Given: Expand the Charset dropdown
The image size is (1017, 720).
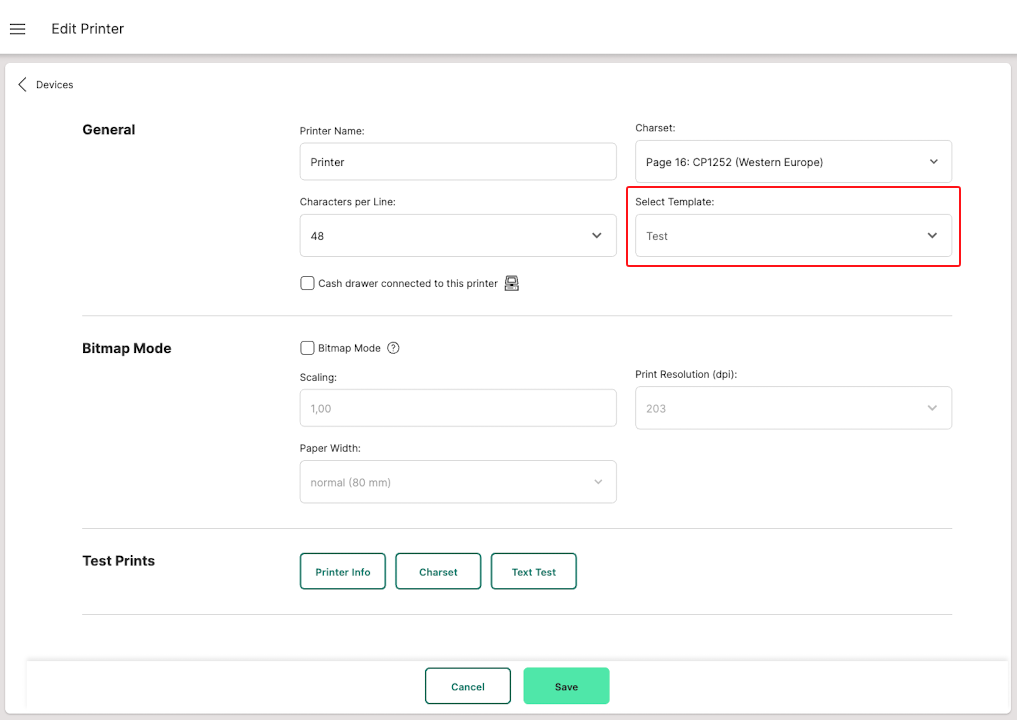Looking at the screenshot, I should [x=793, y=162].
